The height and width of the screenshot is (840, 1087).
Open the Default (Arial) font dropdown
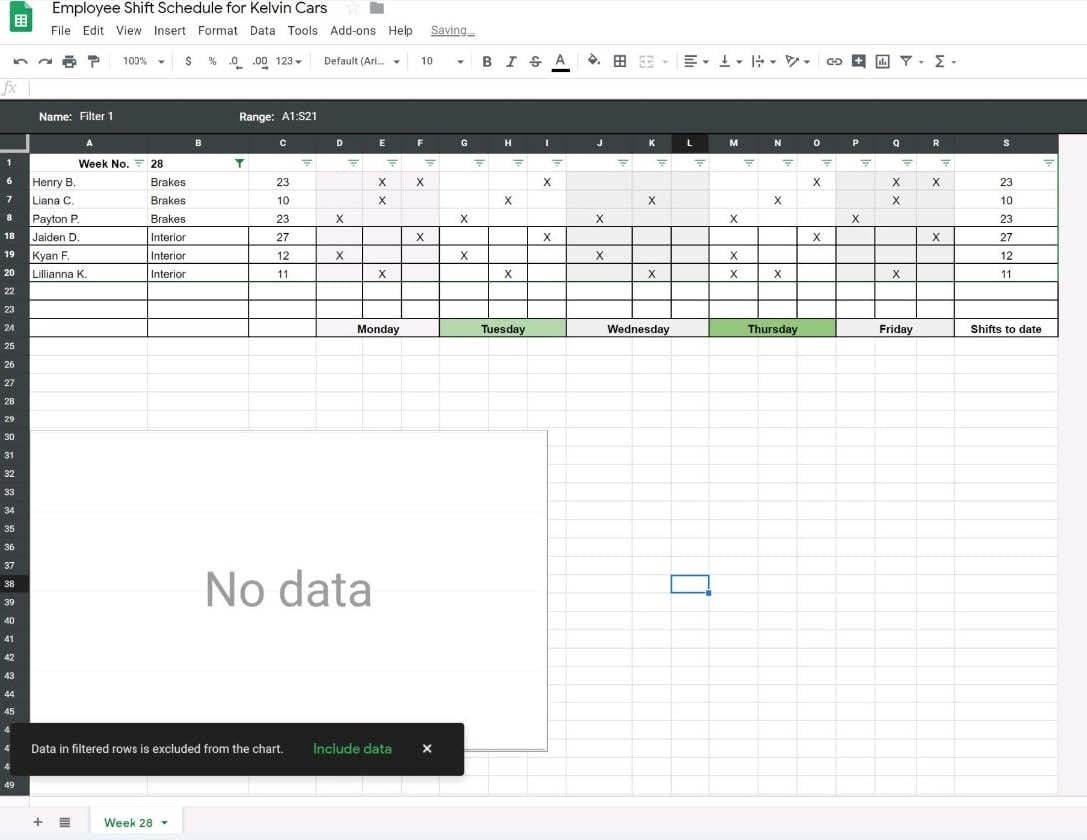[x=361, y=61]
